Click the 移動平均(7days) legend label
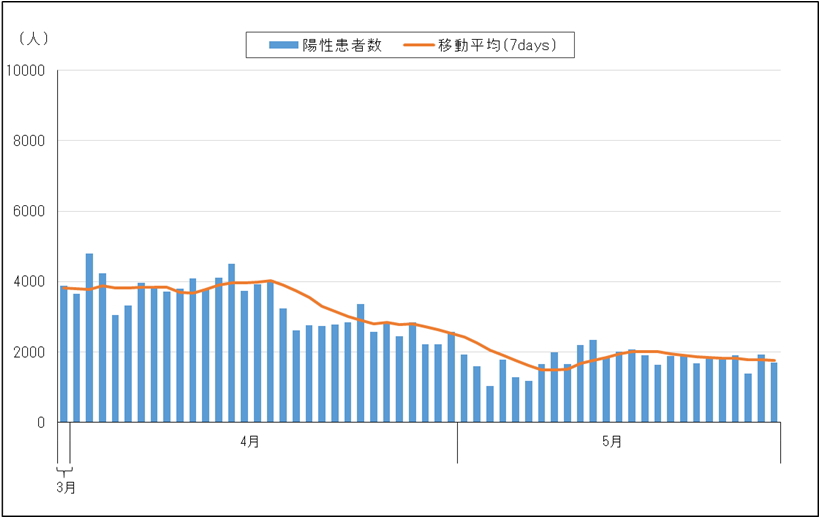 [x=497, y=45]
